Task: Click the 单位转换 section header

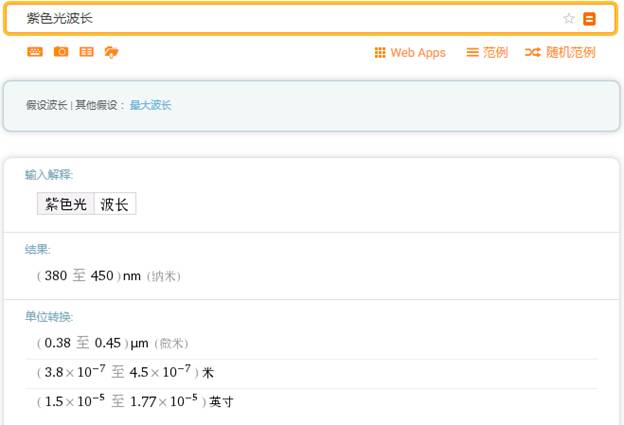Action: pyautogui.click(x=49, y=317)
